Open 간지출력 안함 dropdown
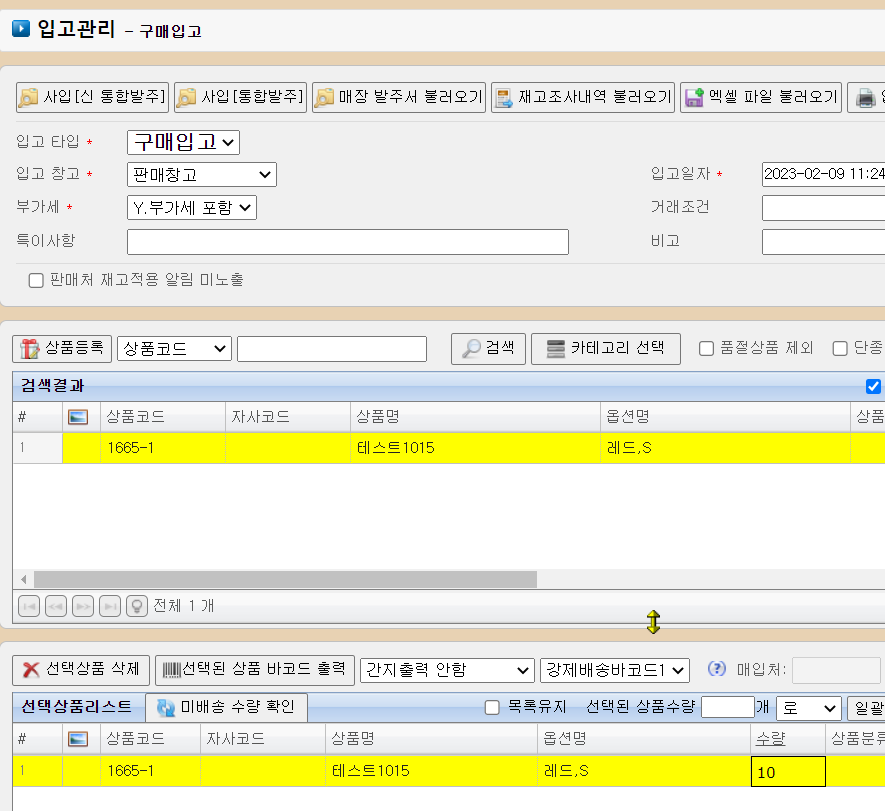 click(448, 670)
